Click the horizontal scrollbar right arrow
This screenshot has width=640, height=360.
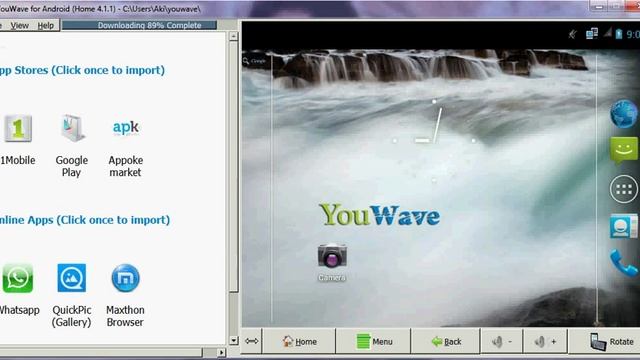(221, 352)
